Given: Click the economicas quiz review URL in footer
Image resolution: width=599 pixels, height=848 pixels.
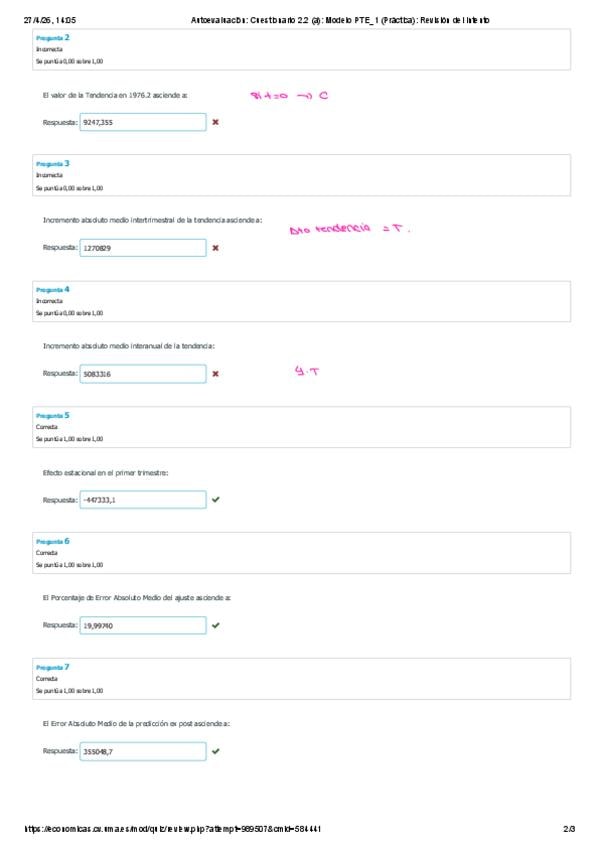Looking at the screenshot, I should [x=173, y=829].
